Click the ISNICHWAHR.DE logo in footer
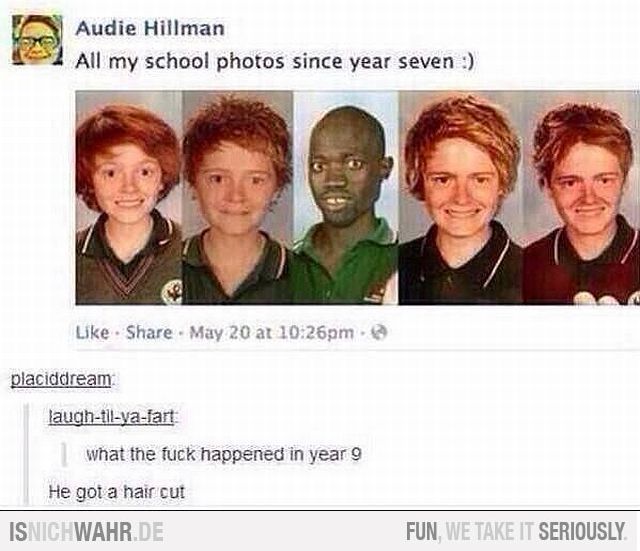This screenshot has width=640, height=551. pyautogui.click(x=86, y=532)
